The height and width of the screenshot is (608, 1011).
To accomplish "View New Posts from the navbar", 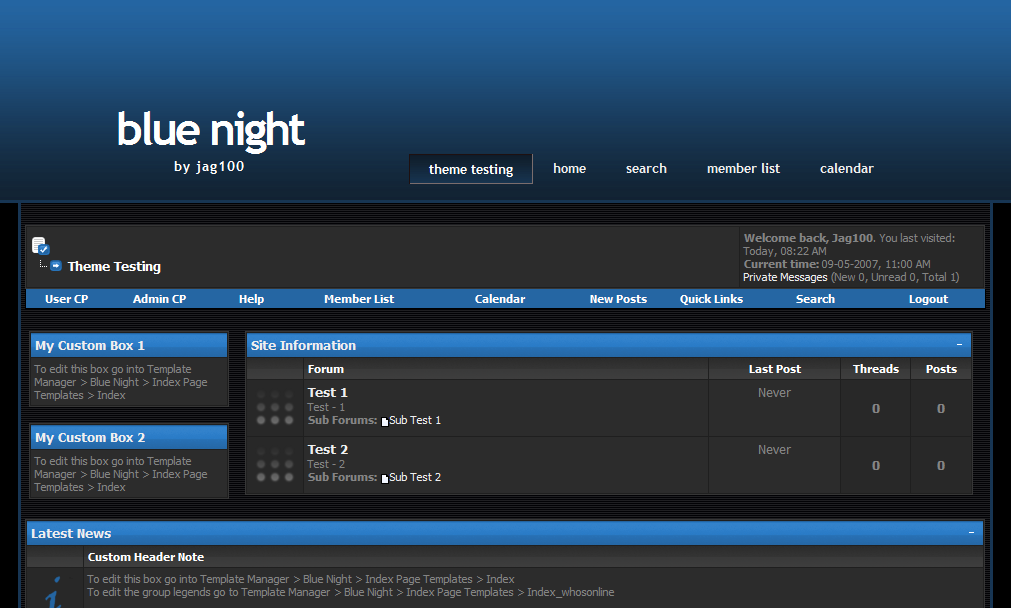I will coord(618,299).
